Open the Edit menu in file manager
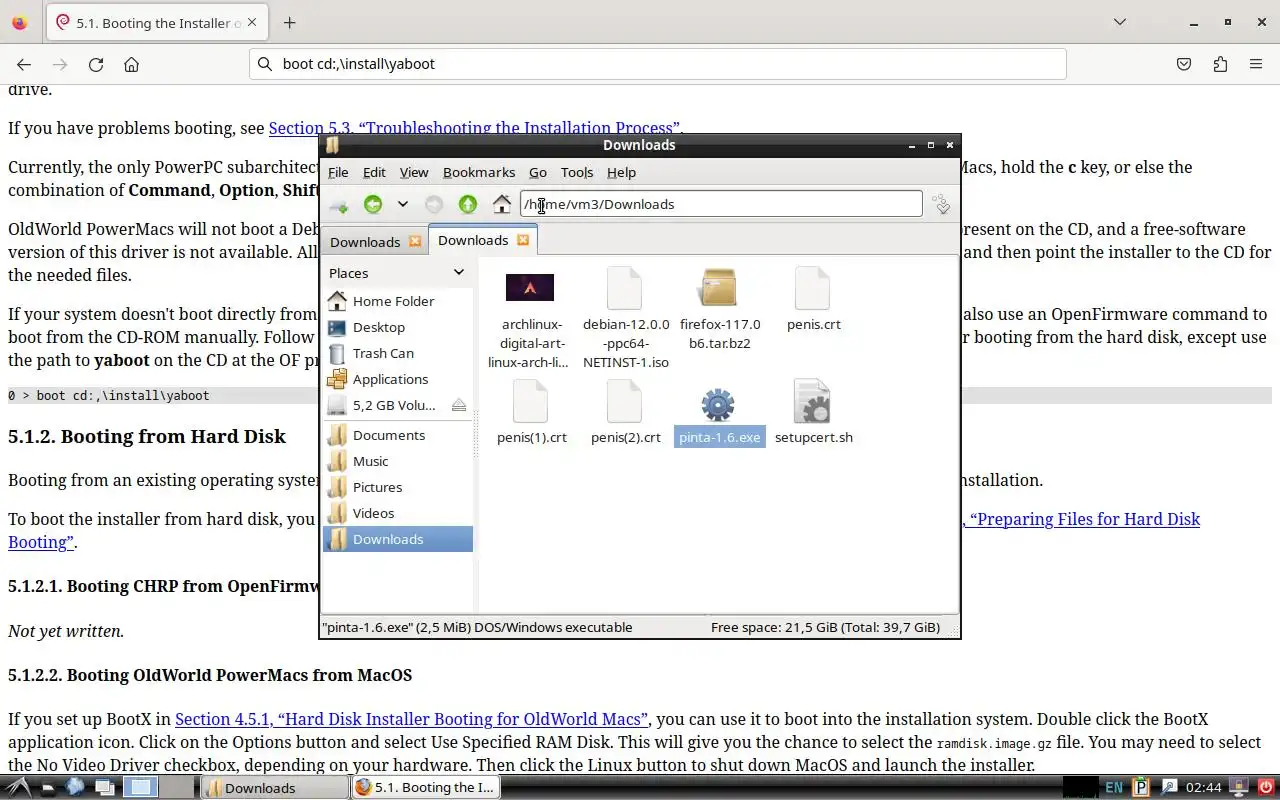Viewport: 1280px width, 800px height. [x=374, y=172]
